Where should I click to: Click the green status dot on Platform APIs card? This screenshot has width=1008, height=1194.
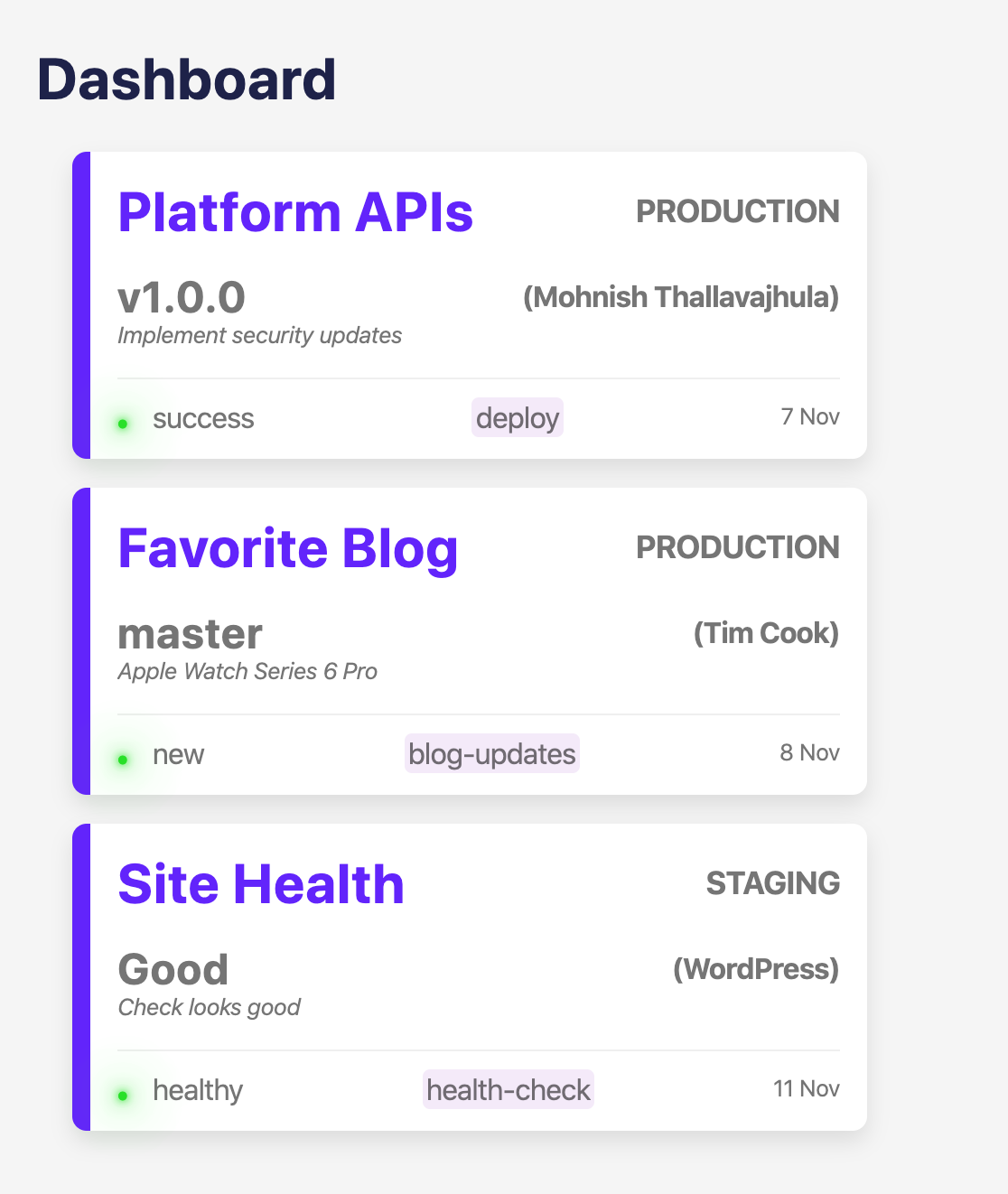coord(123,422)
